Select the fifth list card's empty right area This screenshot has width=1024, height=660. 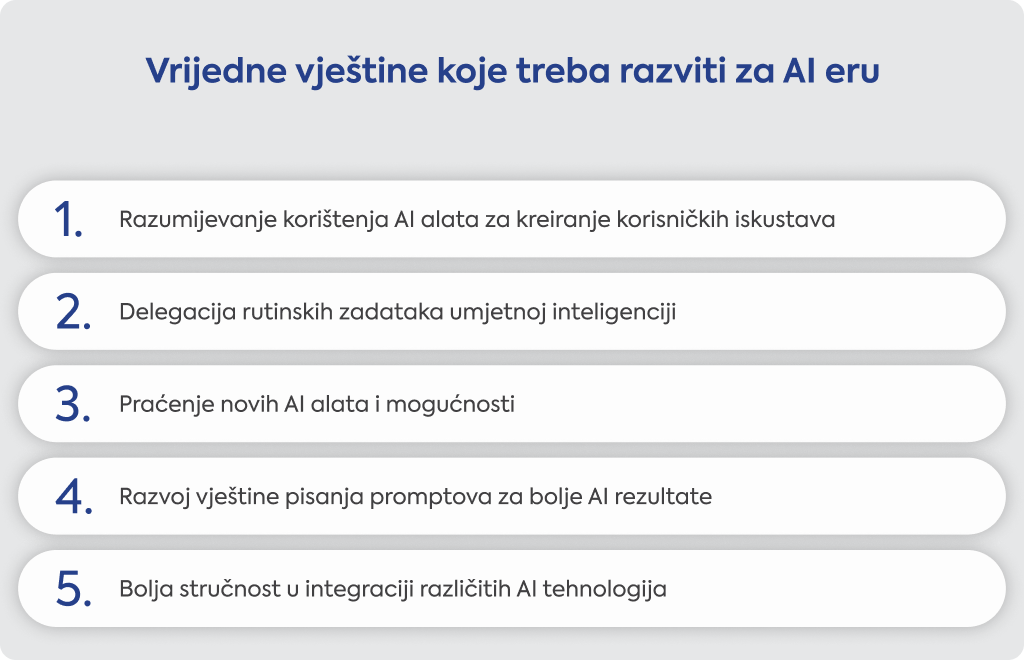(833, 589)
